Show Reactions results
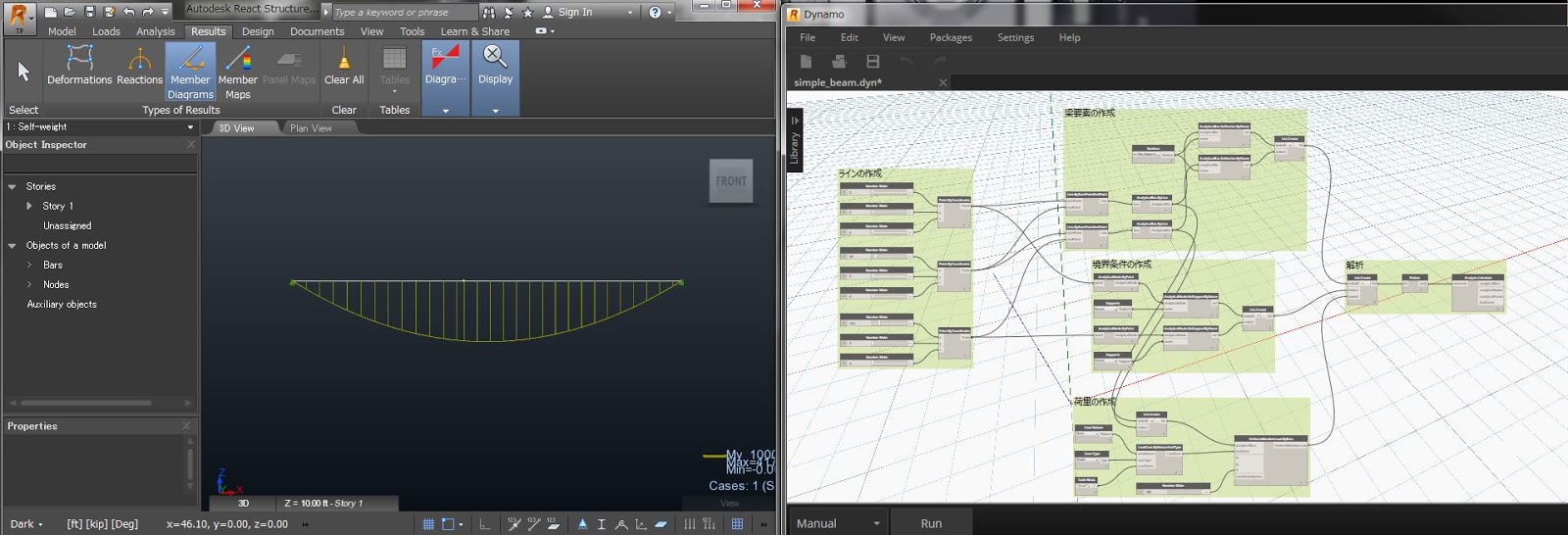 tap(139, 67)
